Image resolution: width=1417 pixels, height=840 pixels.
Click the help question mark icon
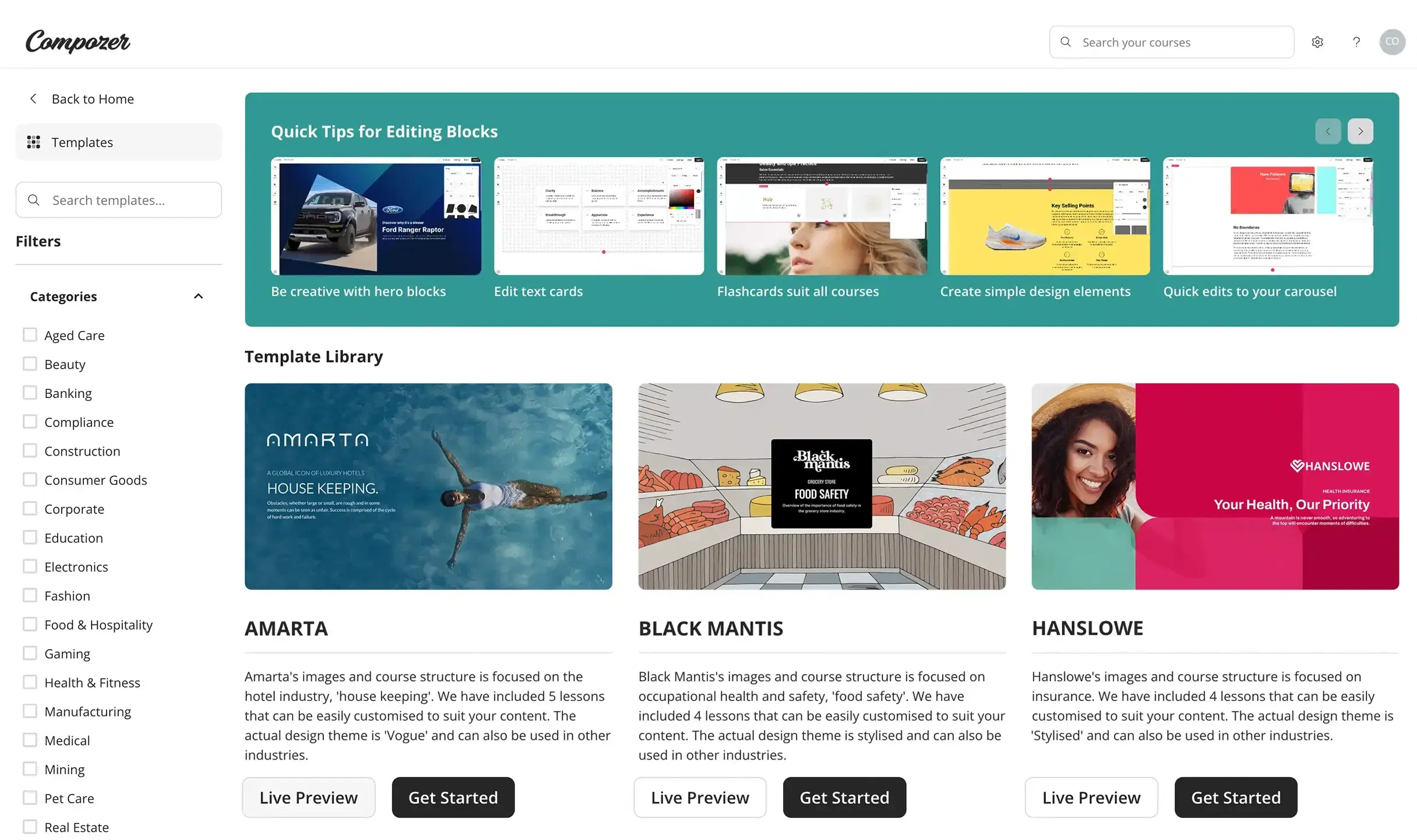(x=1356, y=41)
